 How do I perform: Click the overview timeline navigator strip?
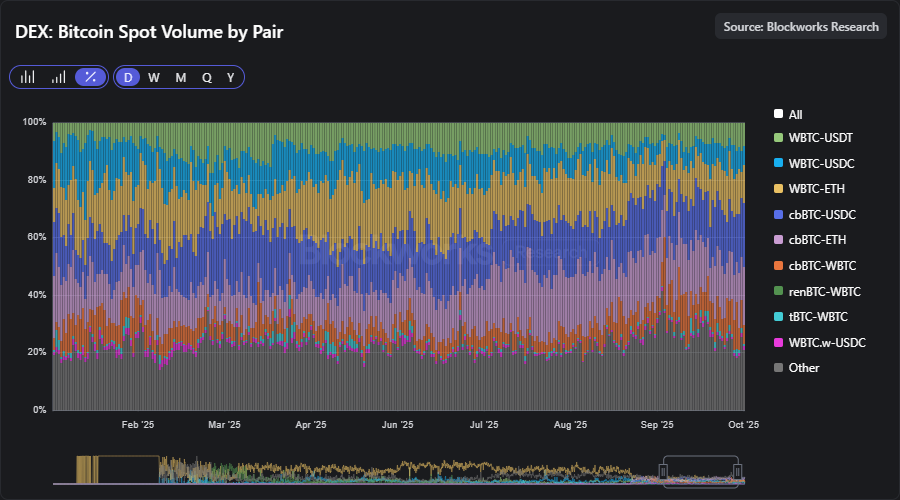tap(400, 470)
